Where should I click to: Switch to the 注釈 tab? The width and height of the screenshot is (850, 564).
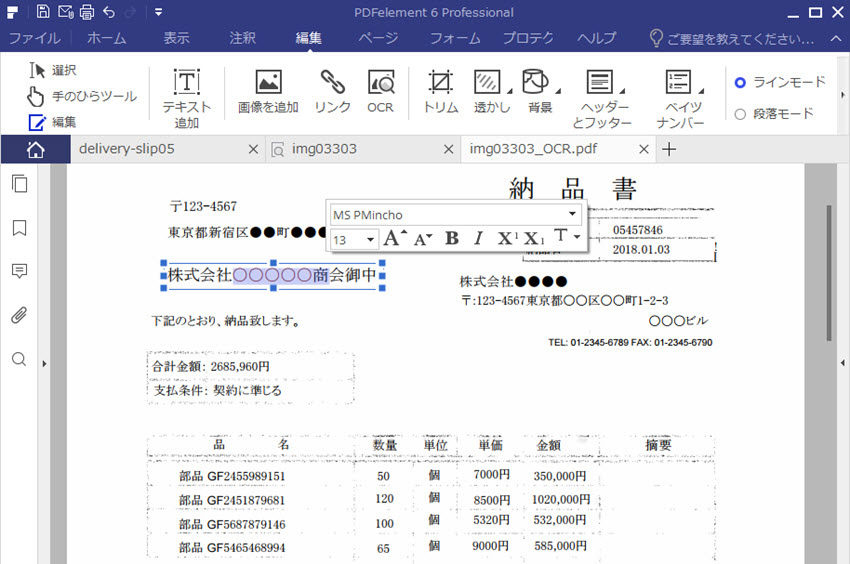pos(242,38)
